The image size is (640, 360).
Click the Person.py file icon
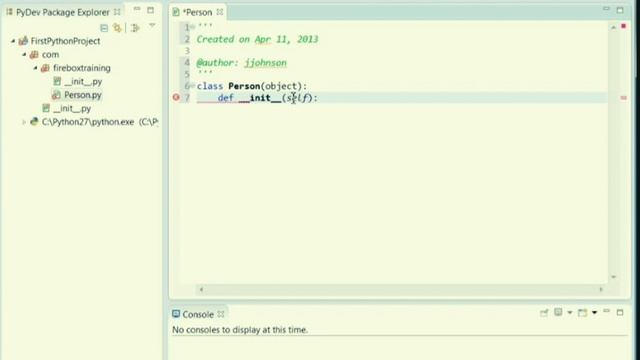[56, 95]
